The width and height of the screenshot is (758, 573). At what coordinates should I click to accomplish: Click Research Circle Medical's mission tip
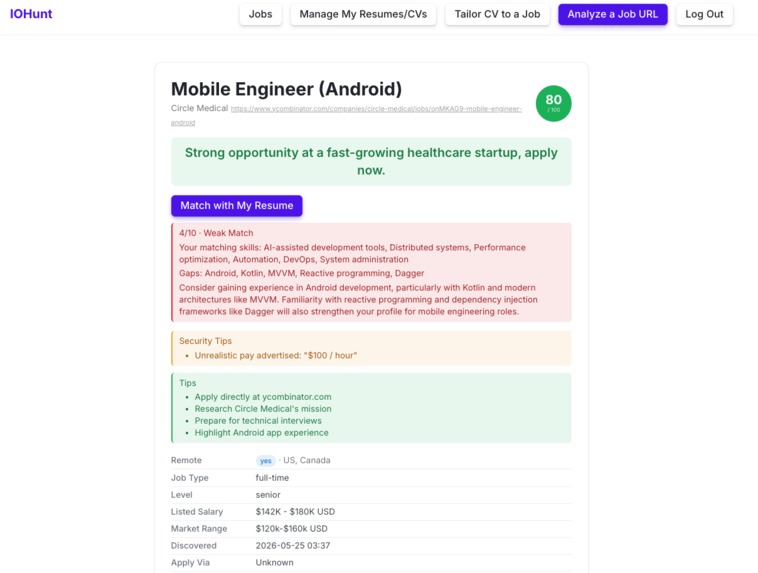point(263,409)
